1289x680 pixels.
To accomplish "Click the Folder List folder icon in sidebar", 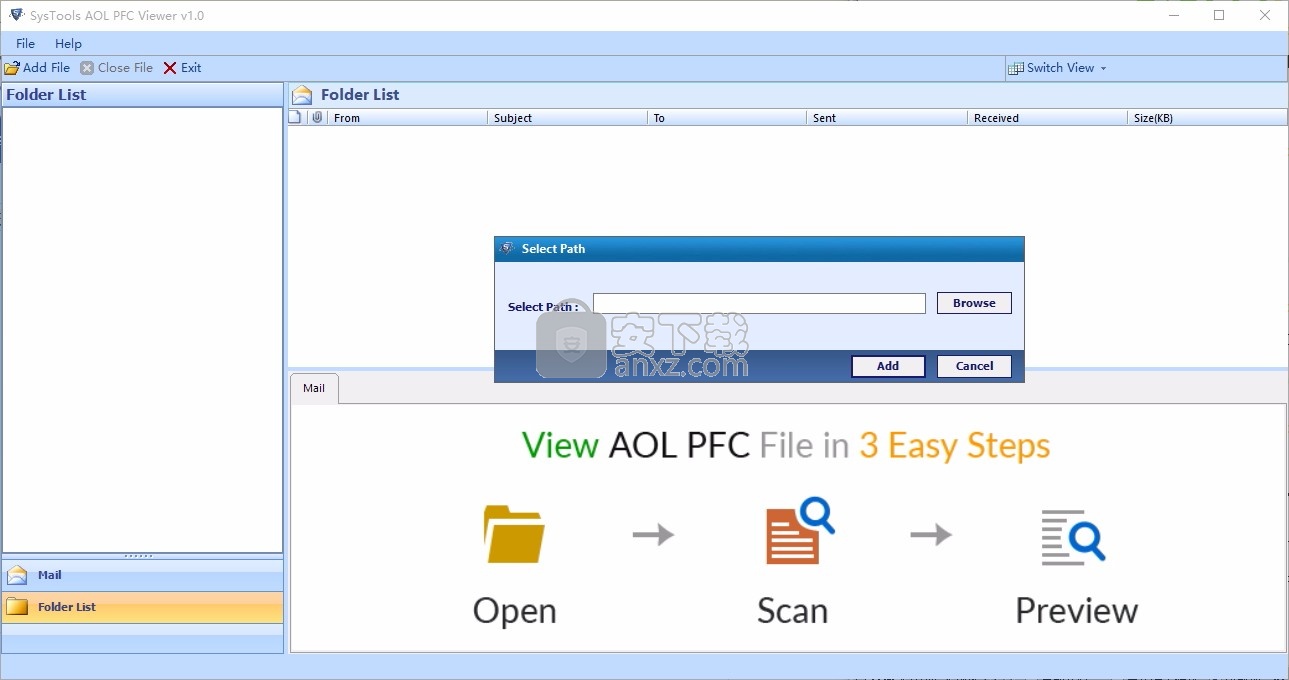I will [x=17, y=606].
